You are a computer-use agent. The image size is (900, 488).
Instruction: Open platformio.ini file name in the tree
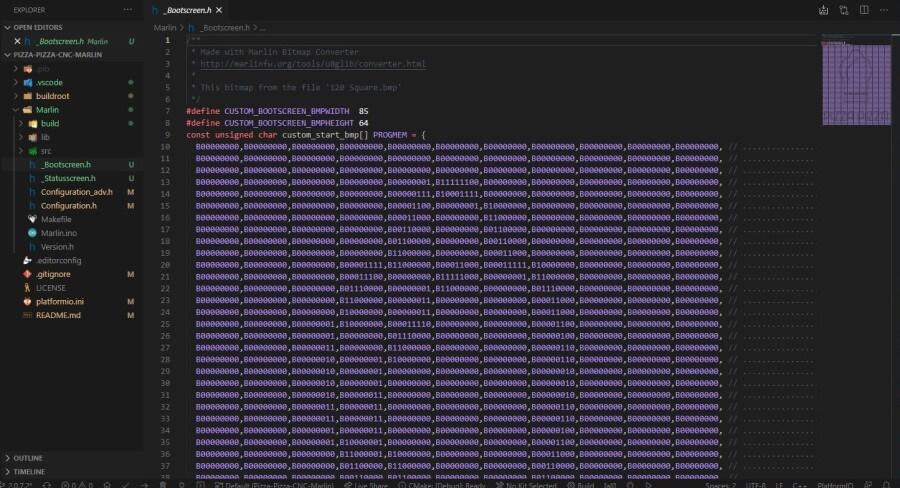pos(60,301)
